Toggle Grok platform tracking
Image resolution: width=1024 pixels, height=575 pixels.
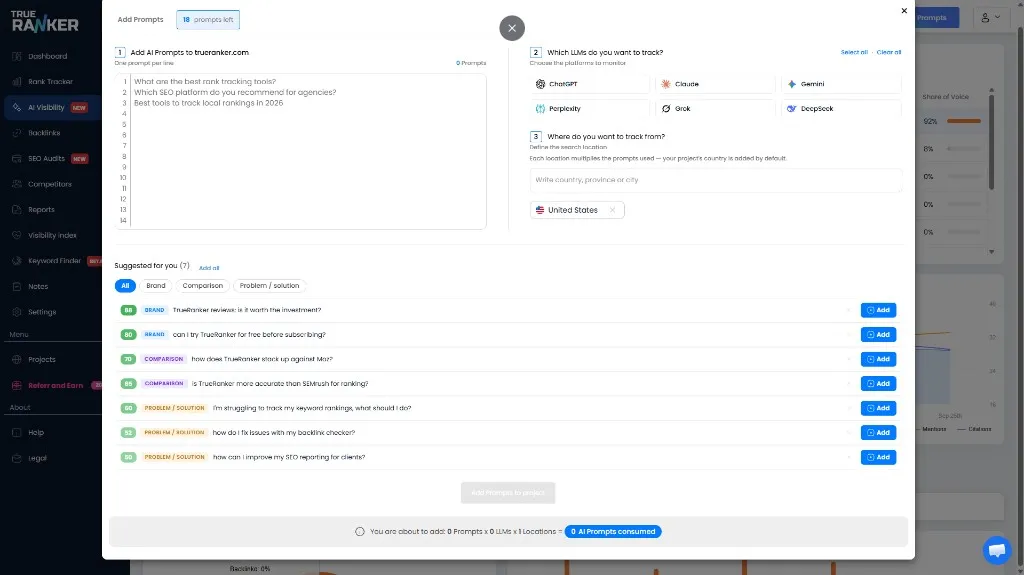pyautogui.click(x=715, y=108)
